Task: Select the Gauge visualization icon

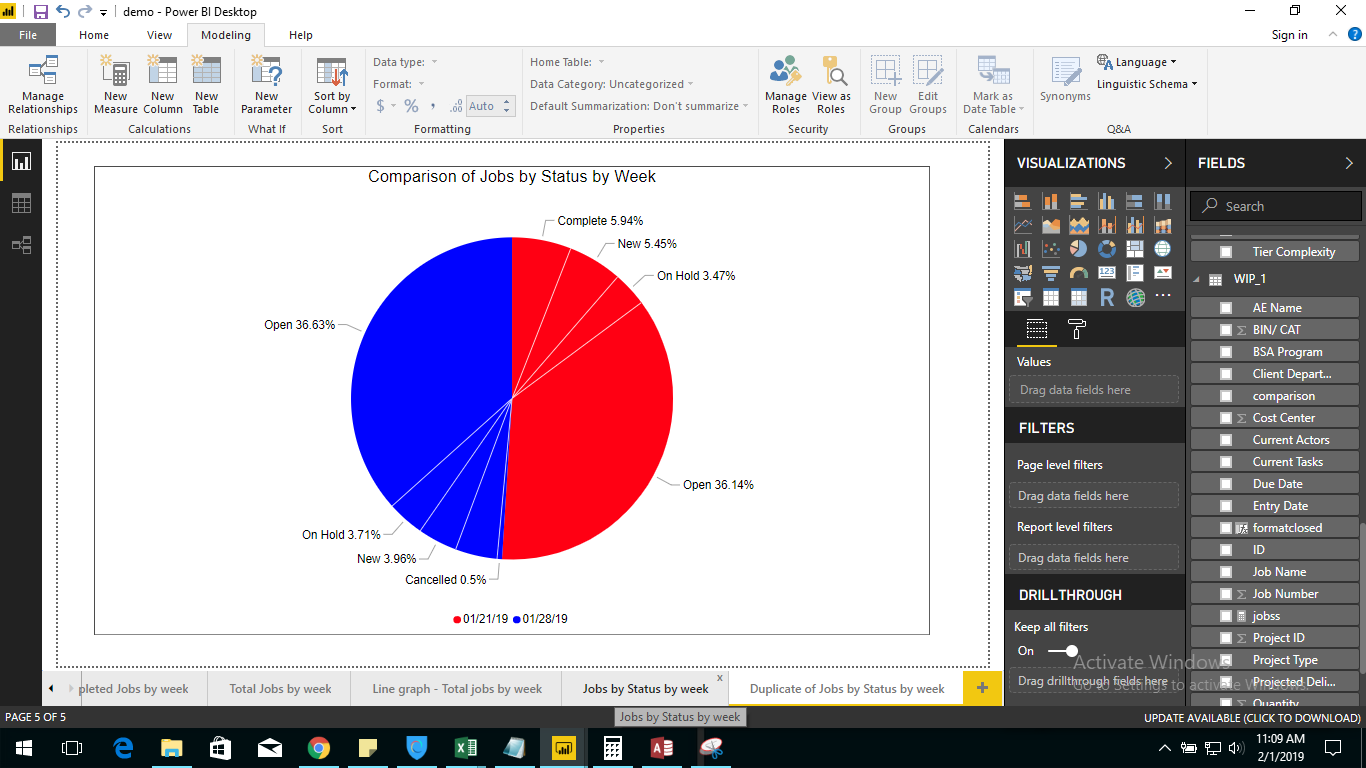Action: [x=1079, y=273]
